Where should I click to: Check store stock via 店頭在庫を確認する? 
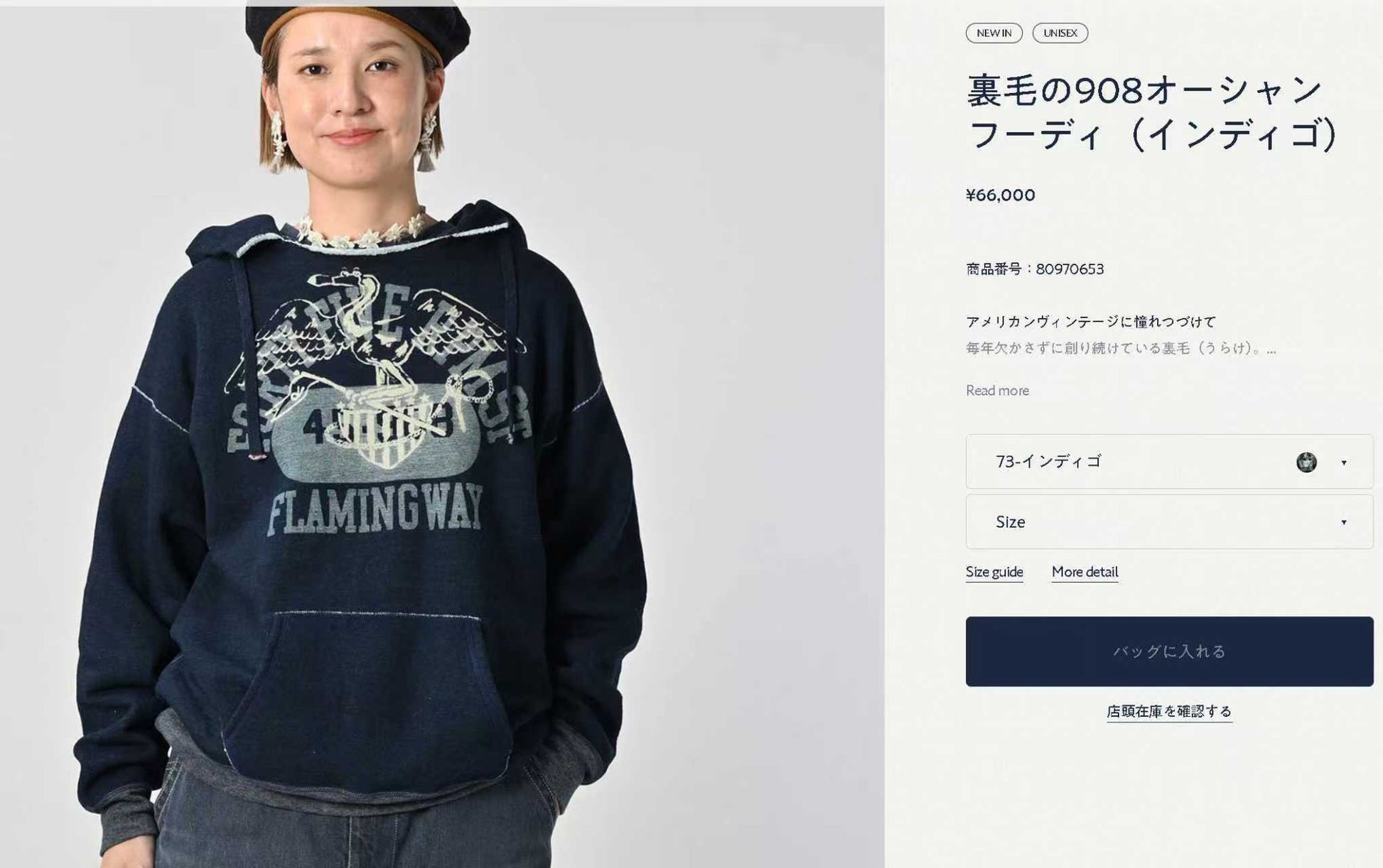(x=1169, y=711)
